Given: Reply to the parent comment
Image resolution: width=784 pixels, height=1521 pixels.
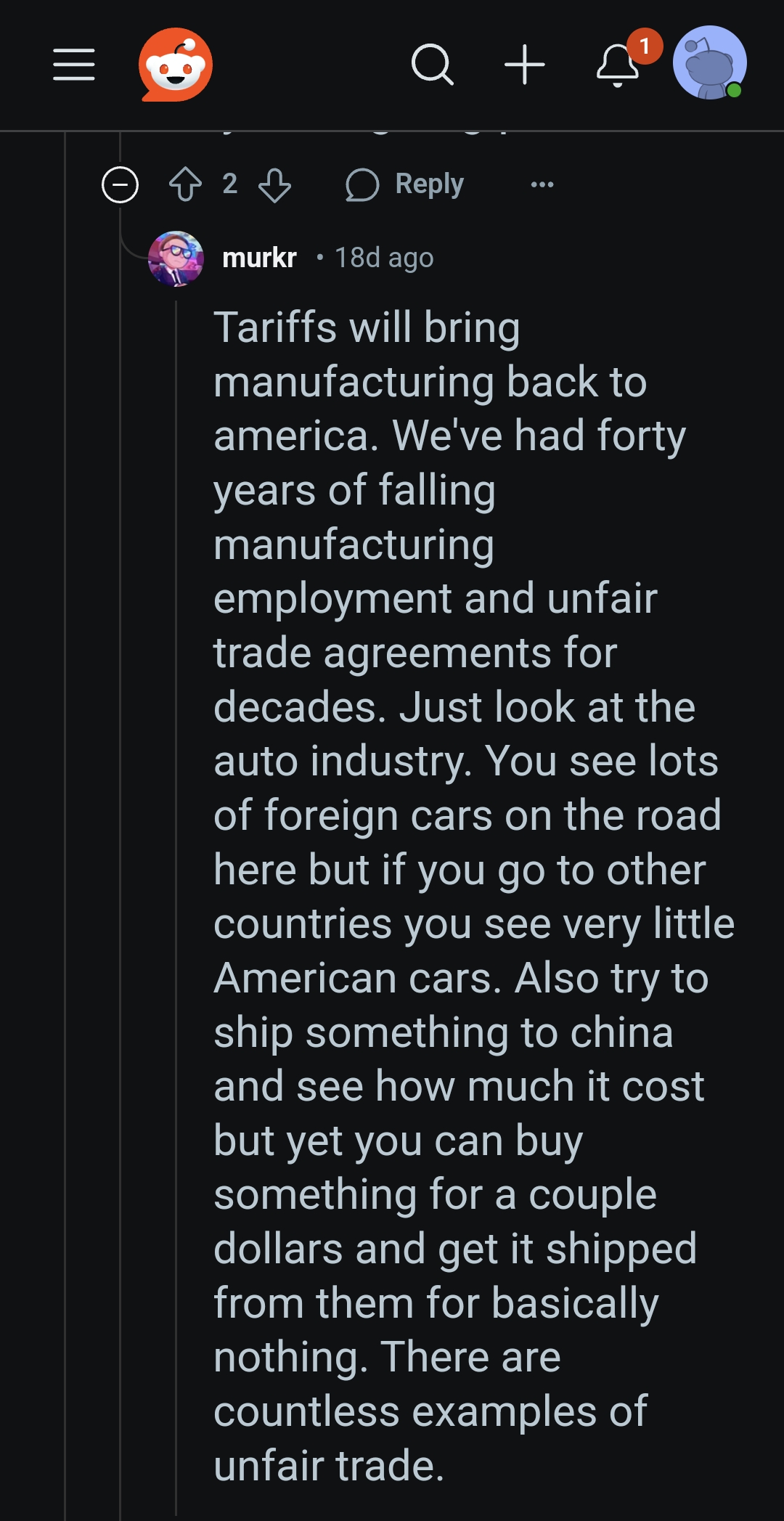Looking at the screenshot, I should [x=404, y=184].
